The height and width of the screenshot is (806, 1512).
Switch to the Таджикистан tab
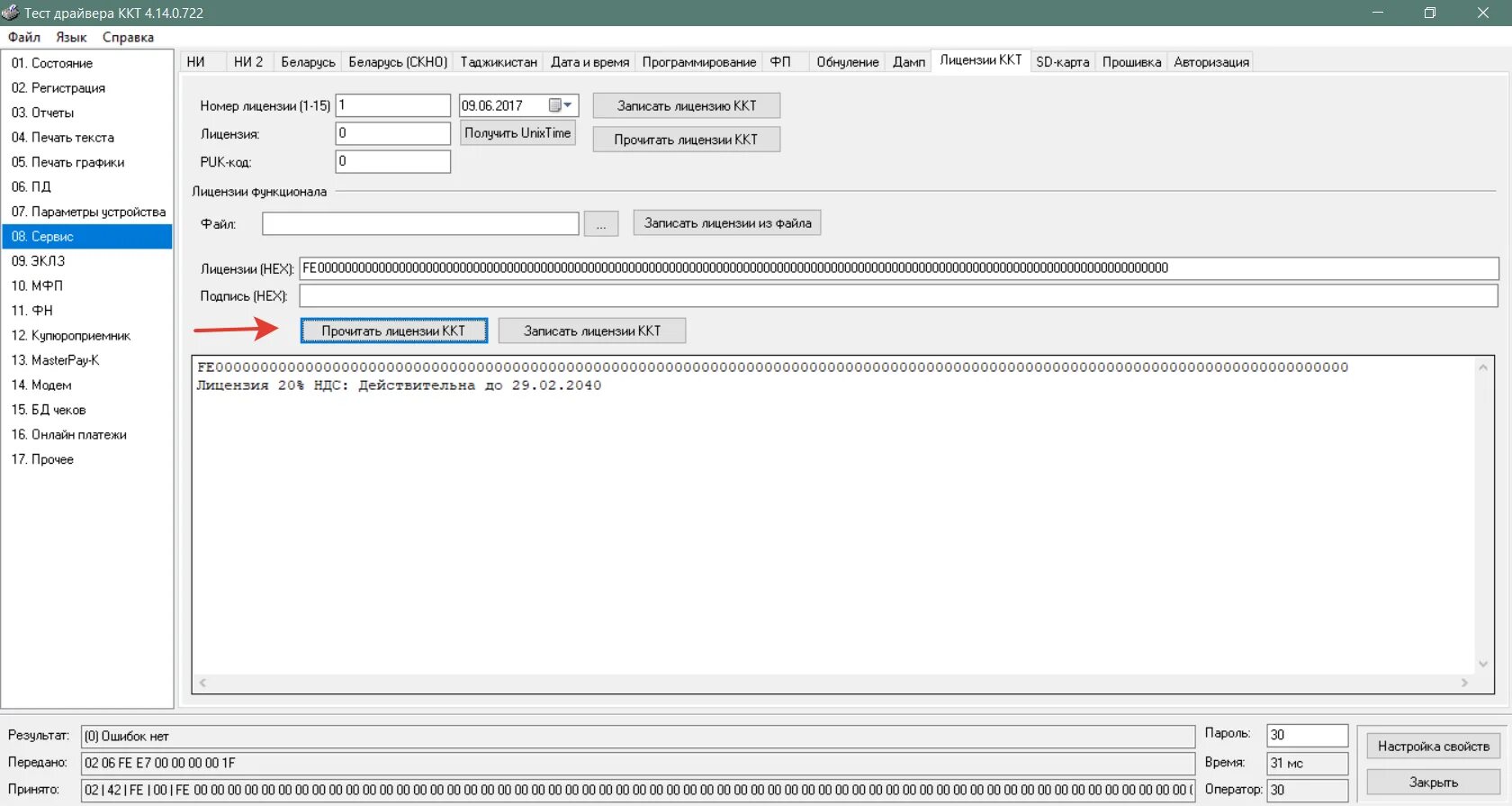[499, 61]
